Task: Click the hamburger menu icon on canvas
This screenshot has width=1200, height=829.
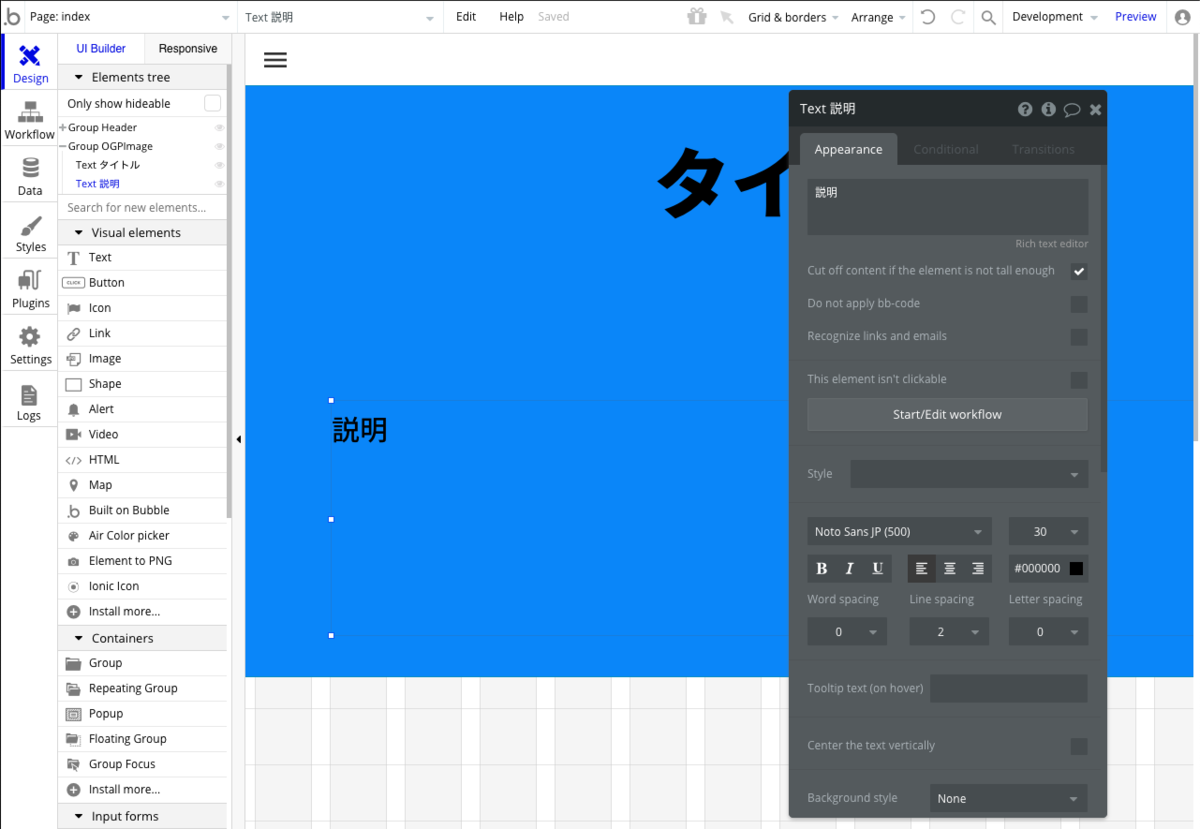Action: point(275,60)
